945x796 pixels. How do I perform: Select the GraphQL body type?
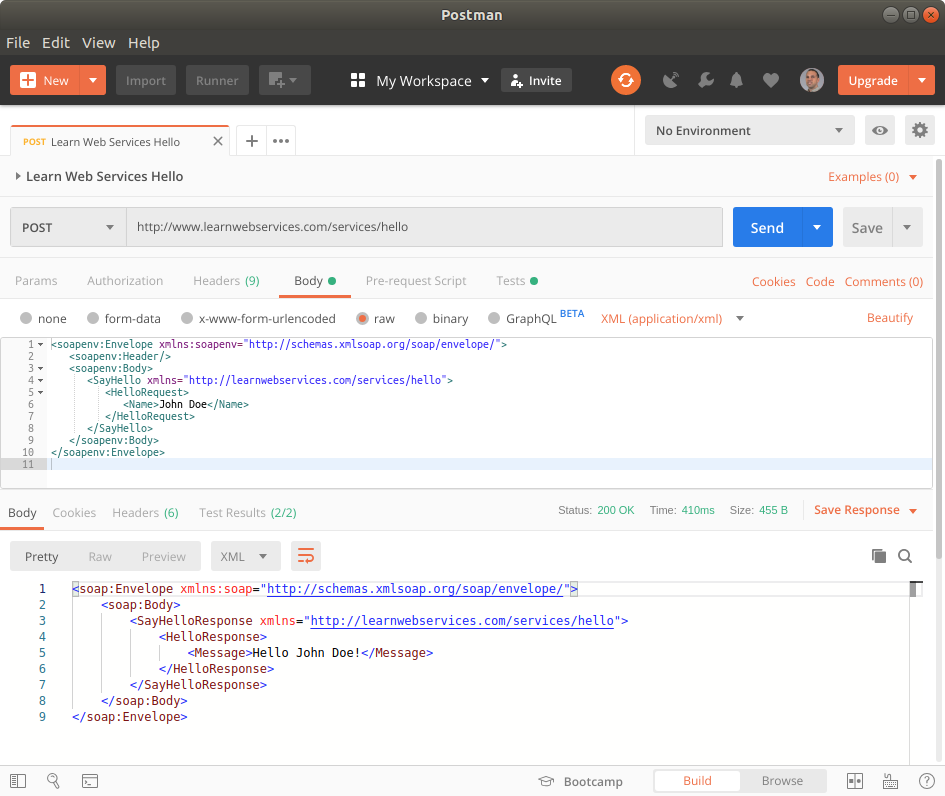tap(494, 318)
